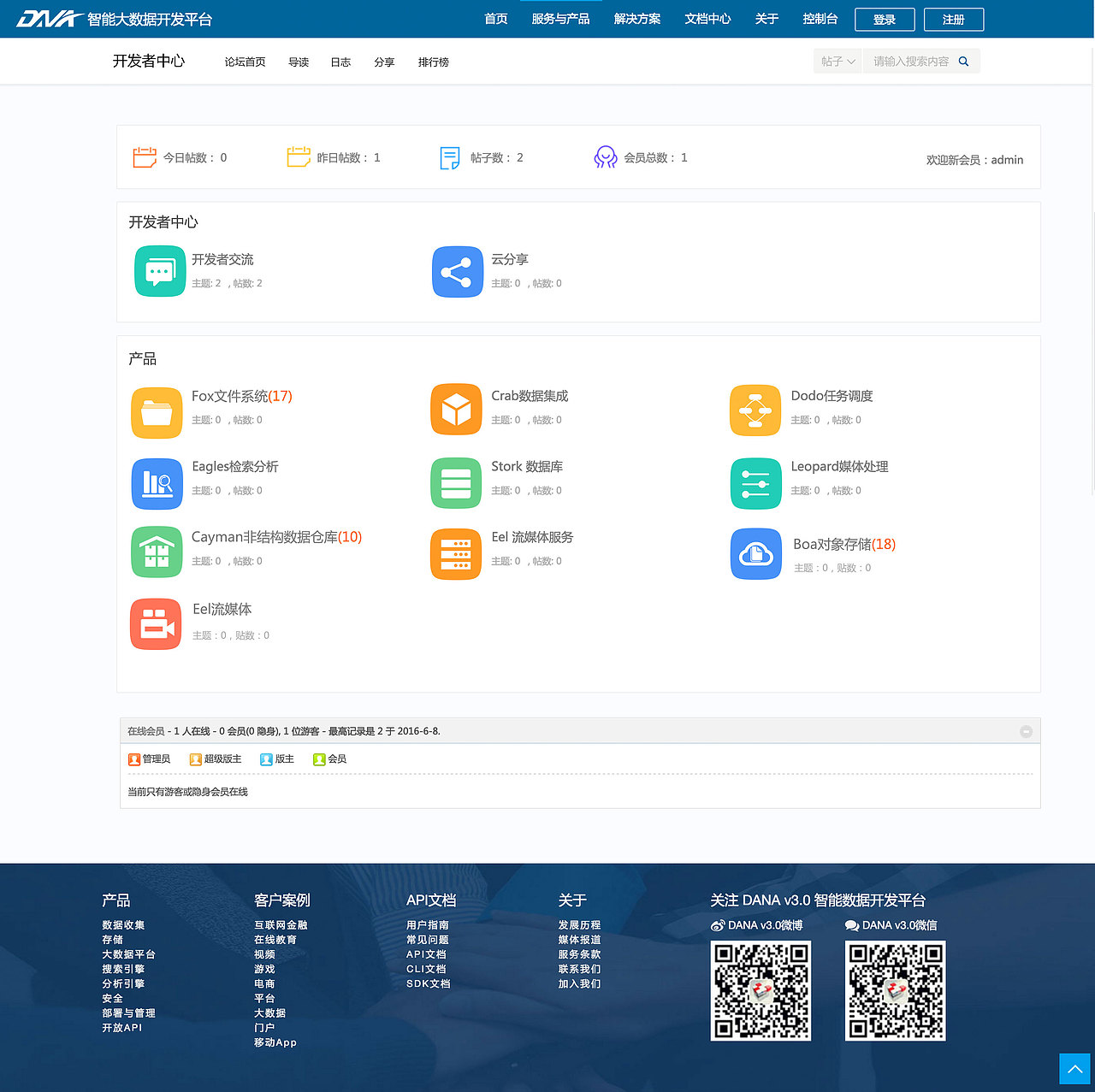Open the 解决方案 menu
1095x1092 pixels.
coord(637,19)
